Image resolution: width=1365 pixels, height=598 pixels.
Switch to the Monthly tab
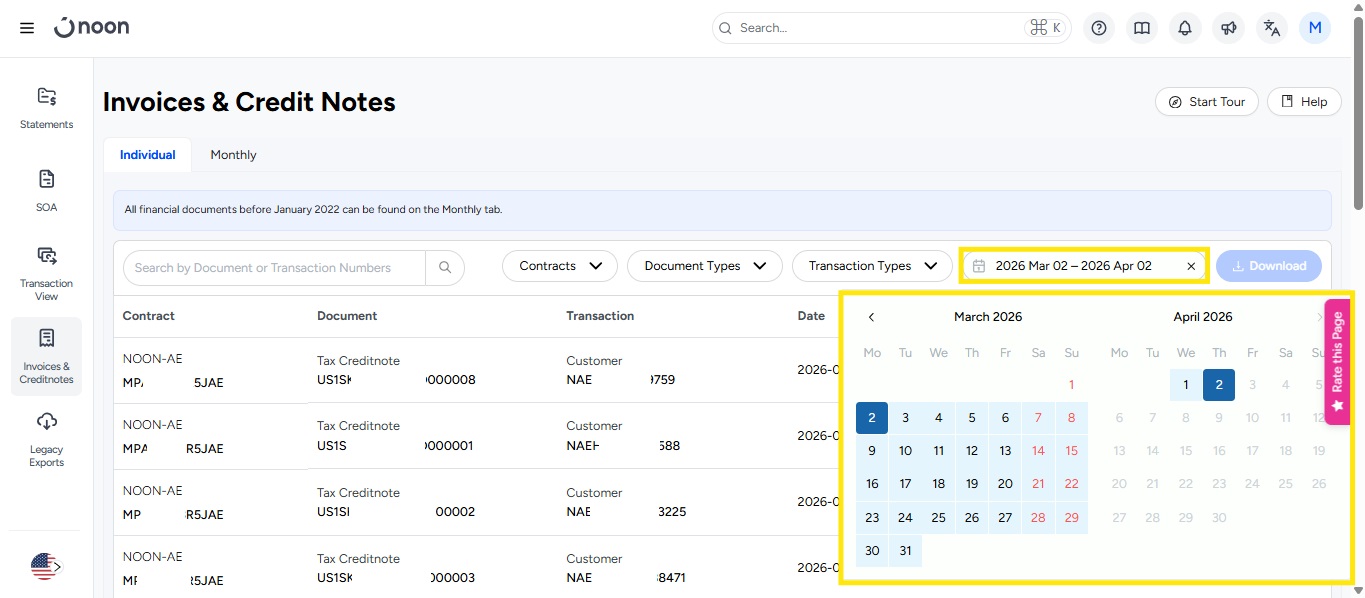click(x=233, y=155)
